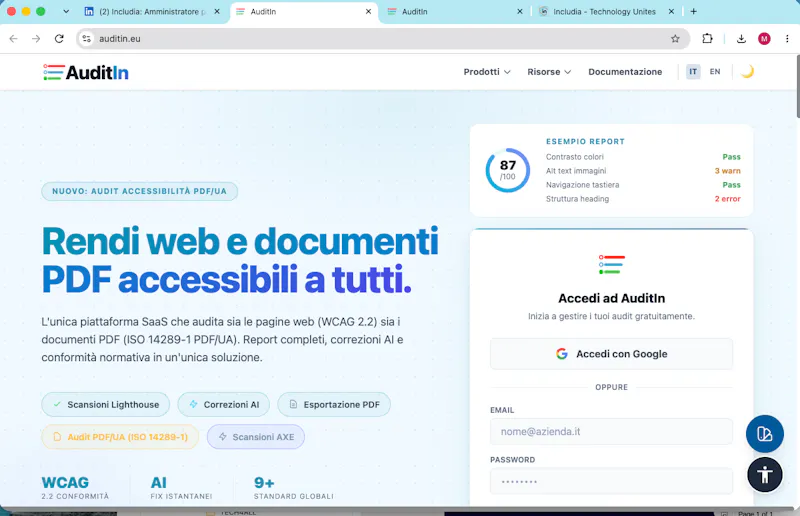Click lightning icon in Correzioni AI

click(x=193, y=404)
